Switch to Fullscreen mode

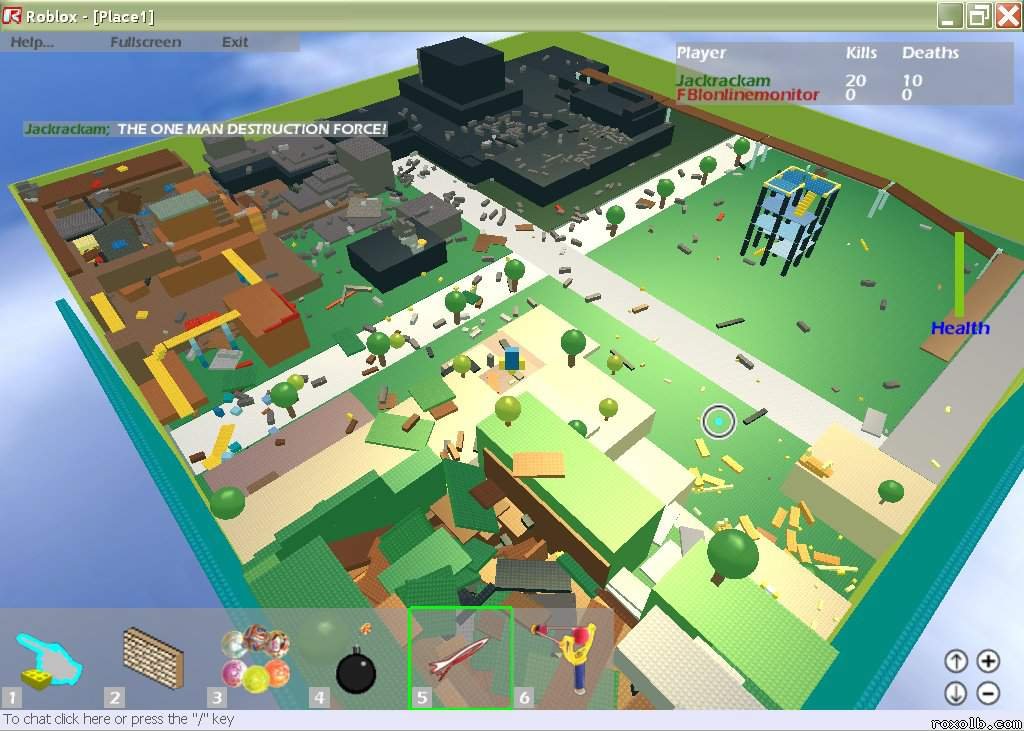click(x=145, y=42)
